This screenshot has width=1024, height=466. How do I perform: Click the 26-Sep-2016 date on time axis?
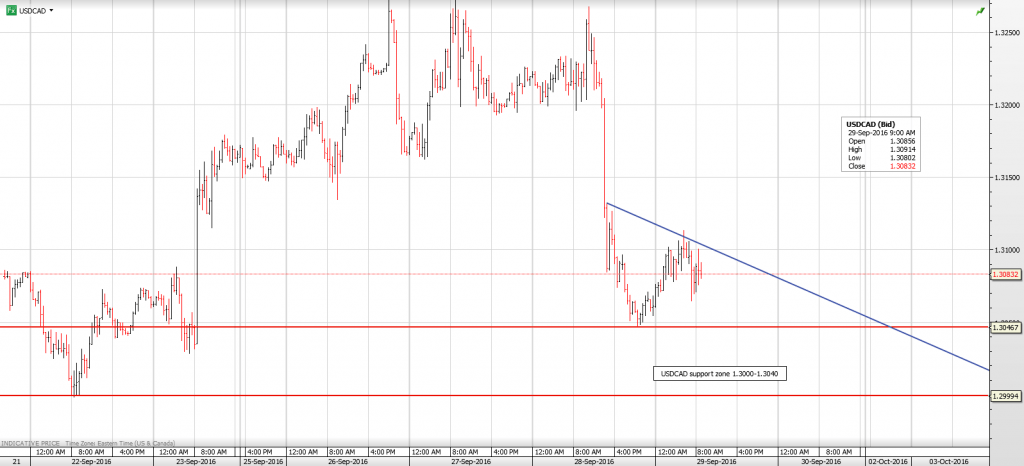pos(348,461)
